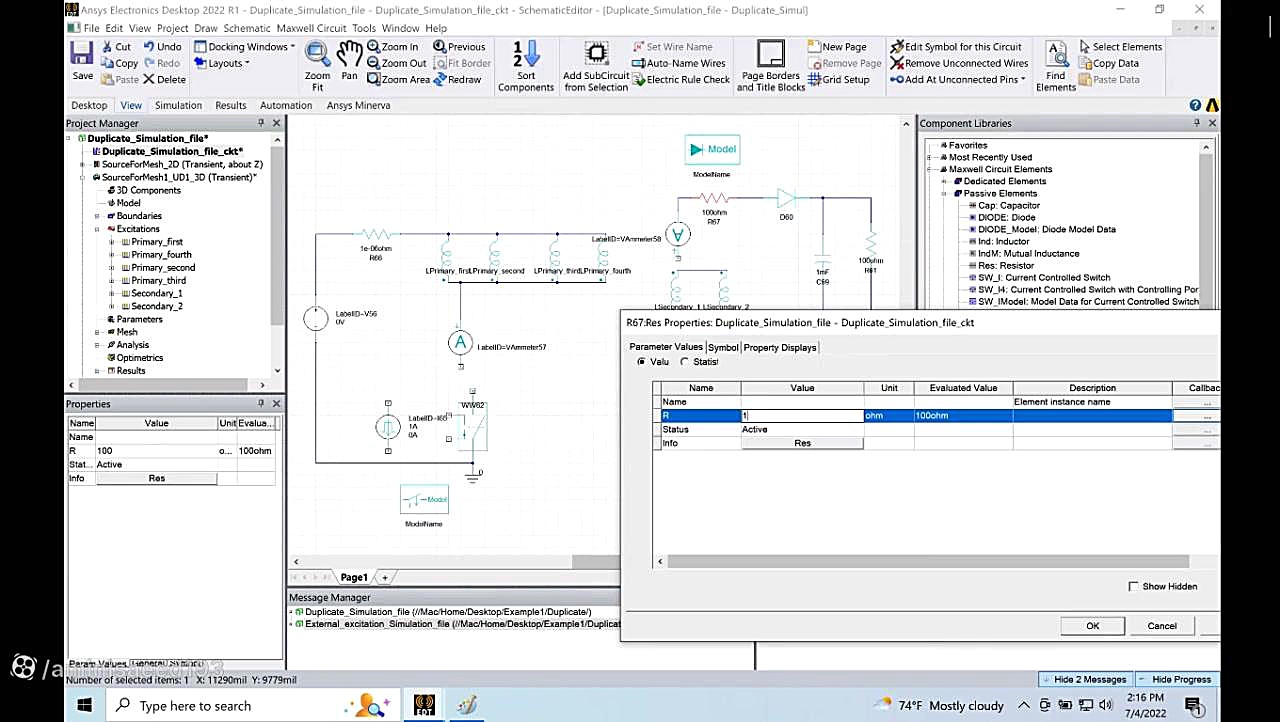The width and height of the screenshot is (1280, 722).
Task: Open Page Borders and Title Blocks
Action: [771, 66]
